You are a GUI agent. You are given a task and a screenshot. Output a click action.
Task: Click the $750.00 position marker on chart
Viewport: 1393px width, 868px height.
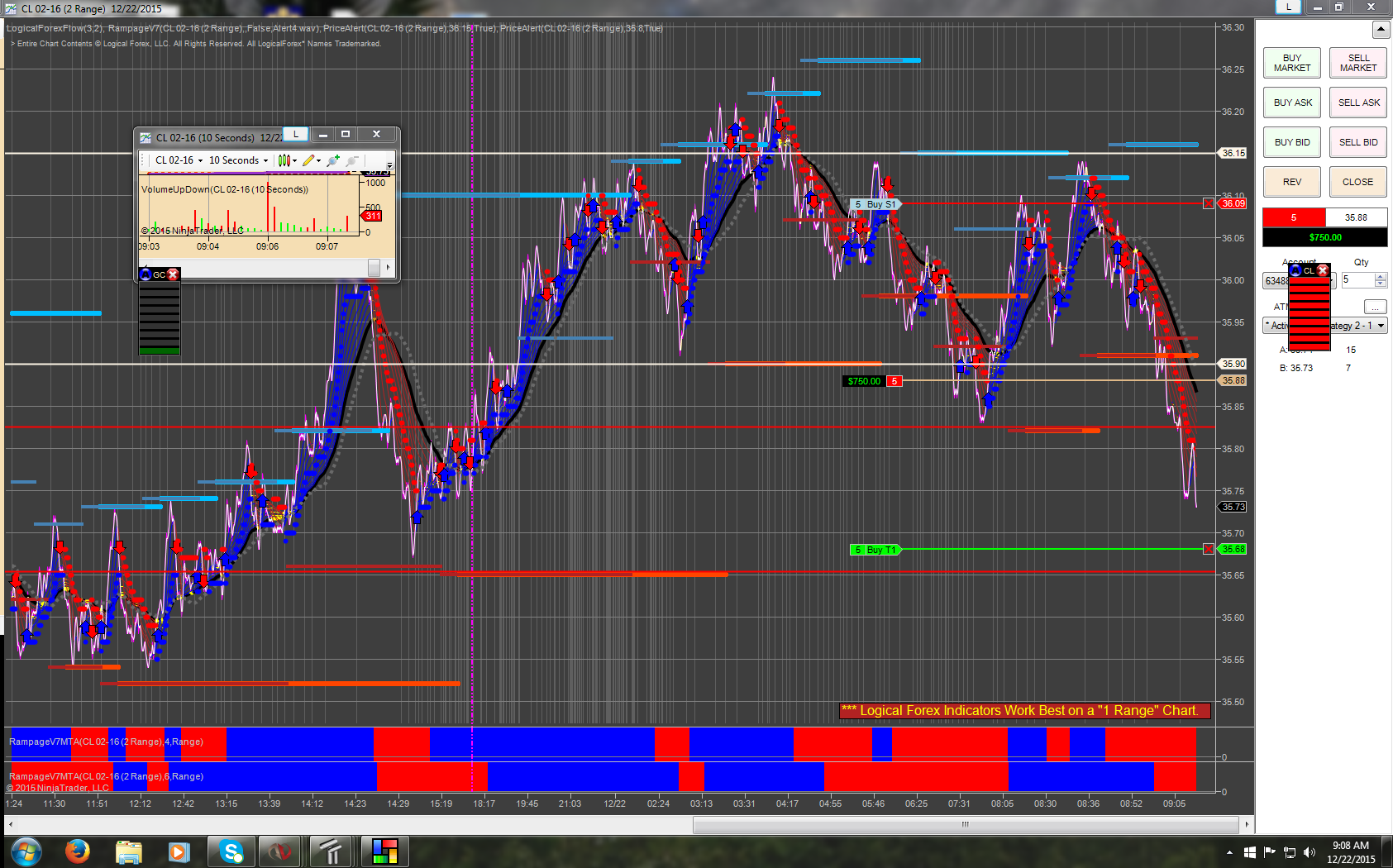864,381
